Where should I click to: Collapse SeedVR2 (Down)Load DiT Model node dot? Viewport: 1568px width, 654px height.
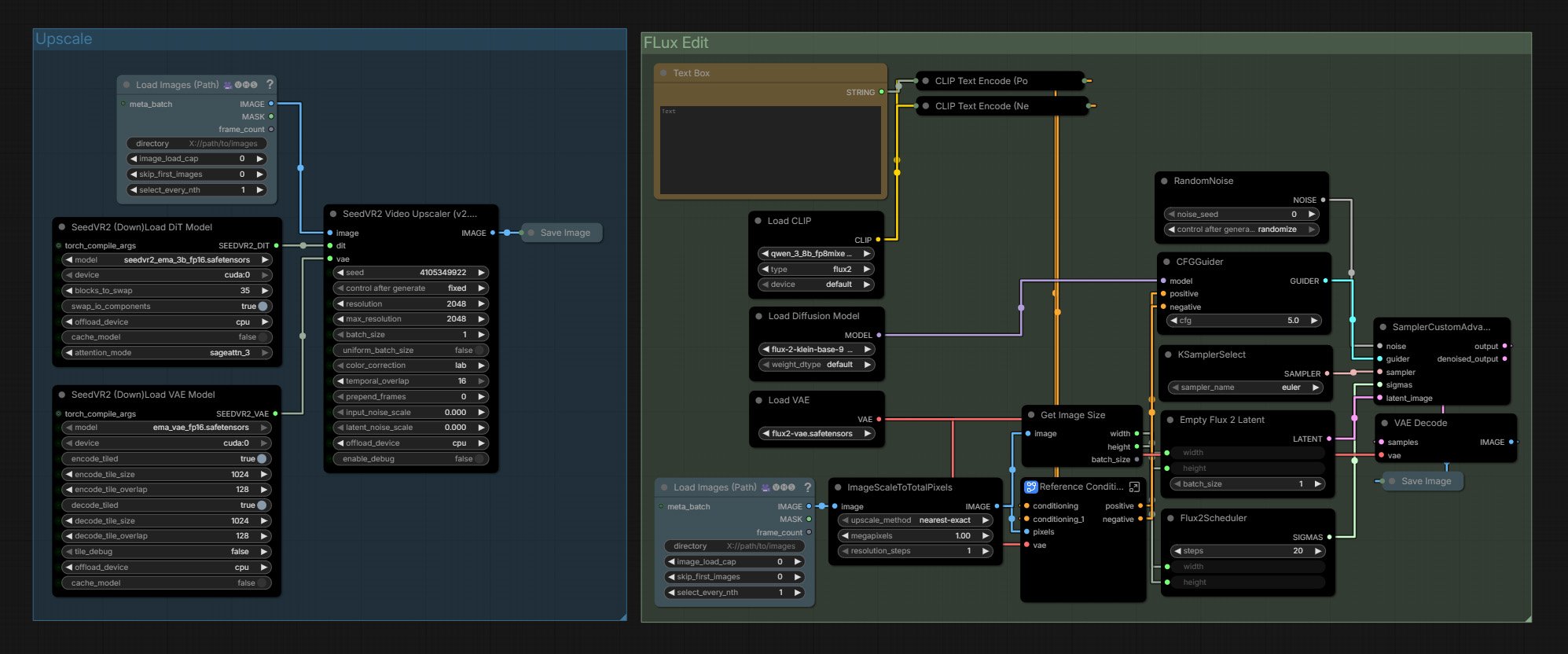coord(62,227)
